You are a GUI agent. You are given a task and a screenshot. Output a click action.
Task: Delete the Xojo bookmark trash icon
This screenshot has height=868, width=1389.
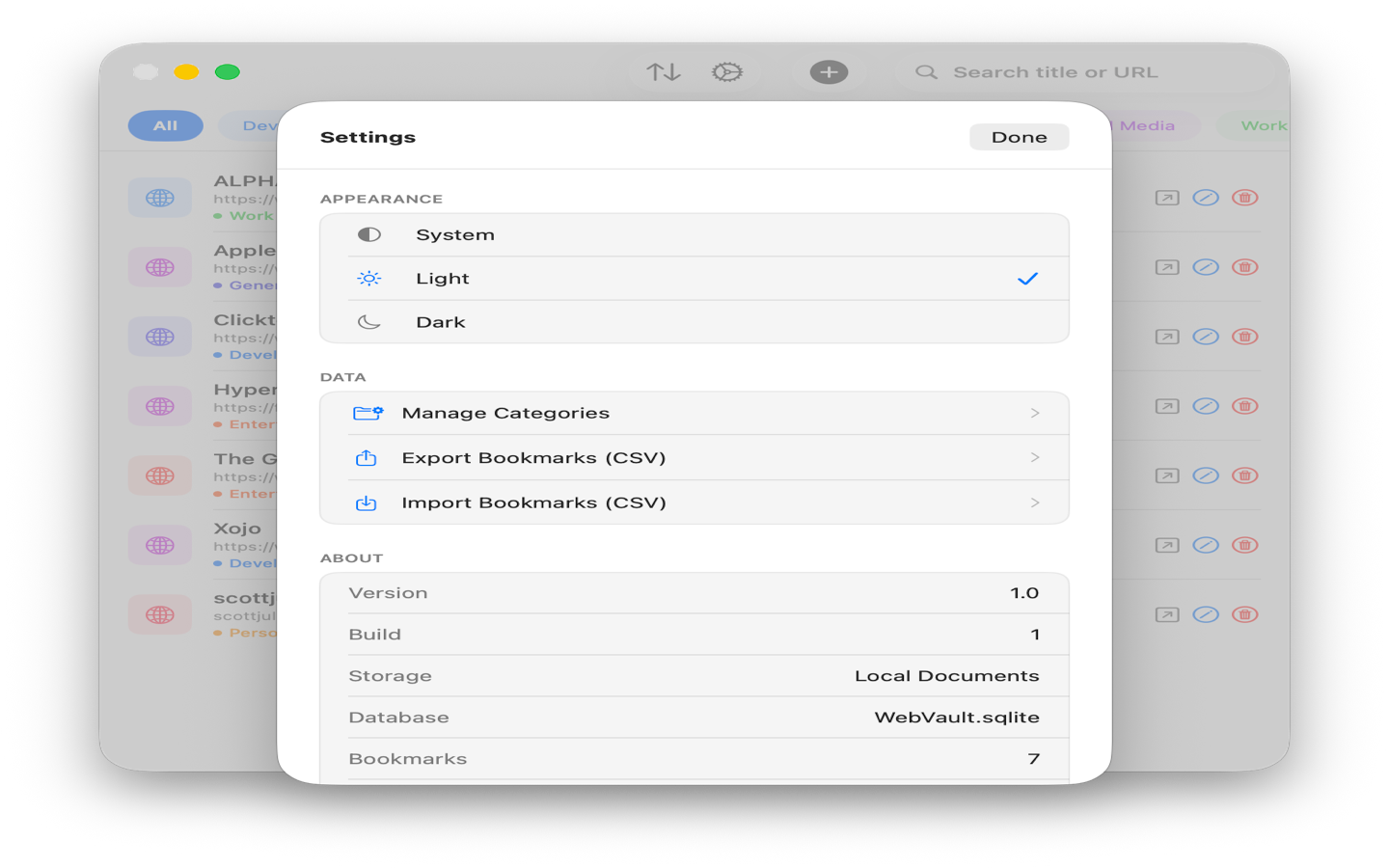point(1245,545)
